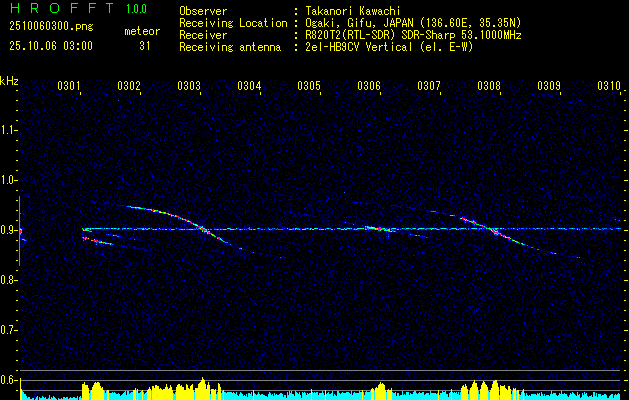This screenshot has height=400, width=629.
Task: Click the 0.7 kHz axis label
Action: tap(8, 330)
